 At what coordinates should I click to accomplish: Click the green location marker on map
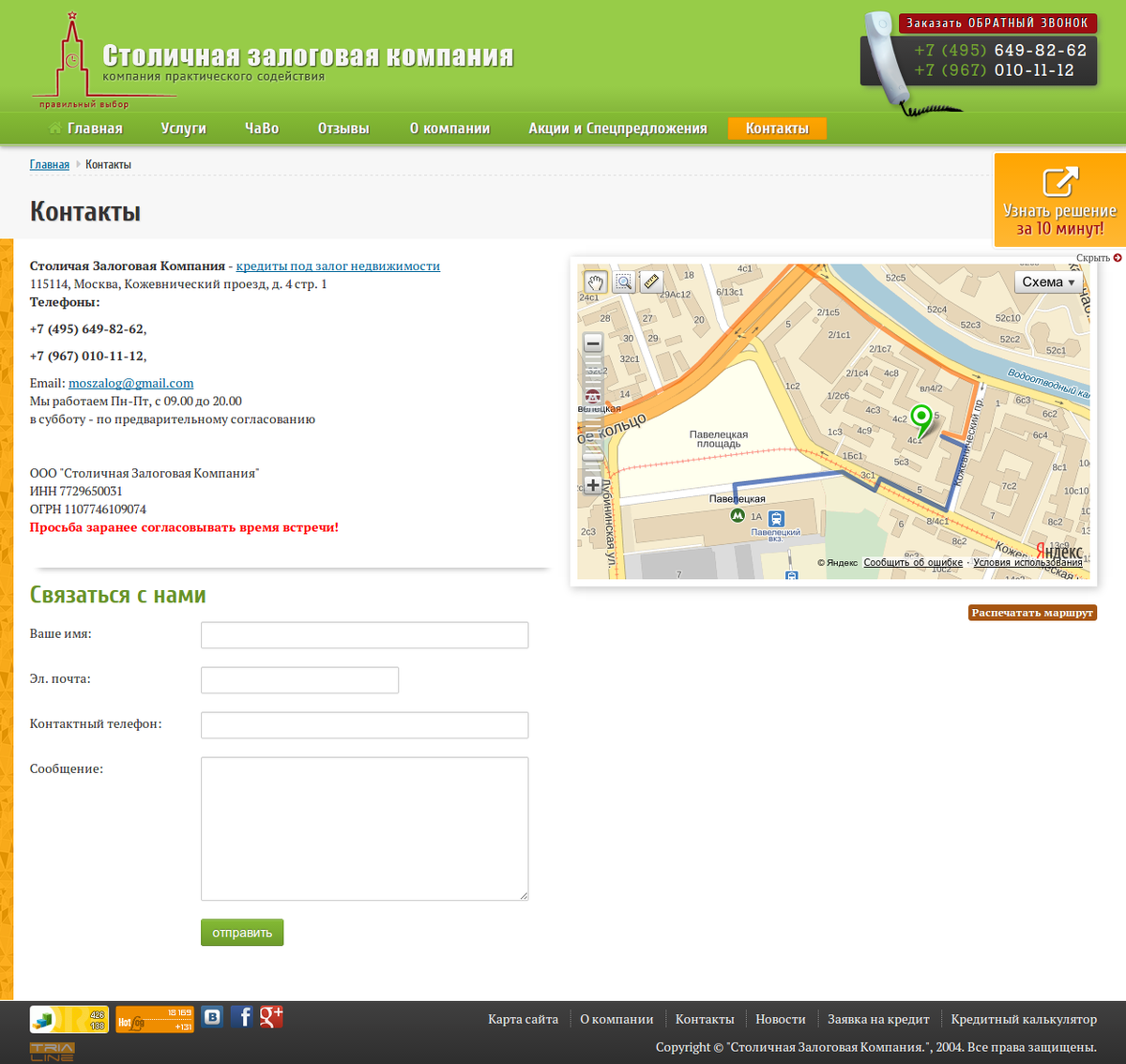[921, 418]
